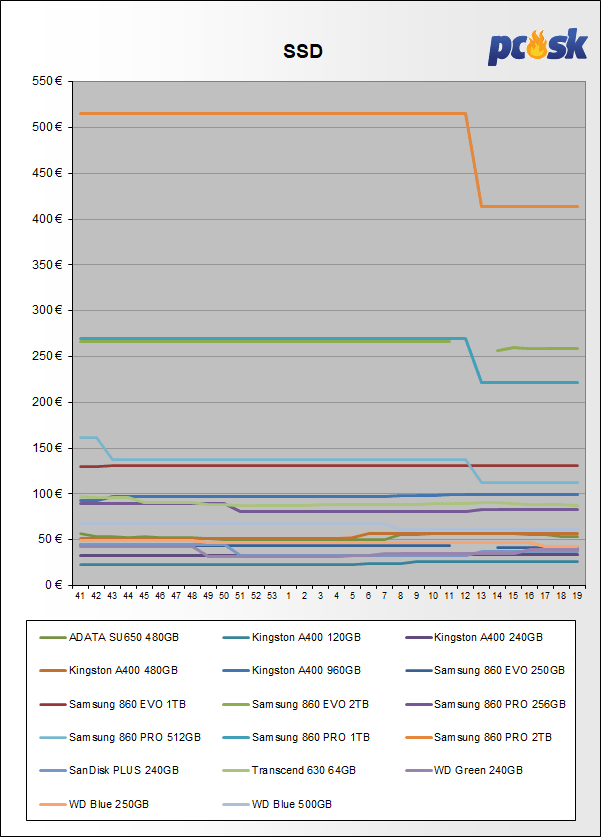Image resolution: width=601 pixels, height=837 pixels.
Task: Select WD Green 240GB legend entry
Action: coord(464,771)
